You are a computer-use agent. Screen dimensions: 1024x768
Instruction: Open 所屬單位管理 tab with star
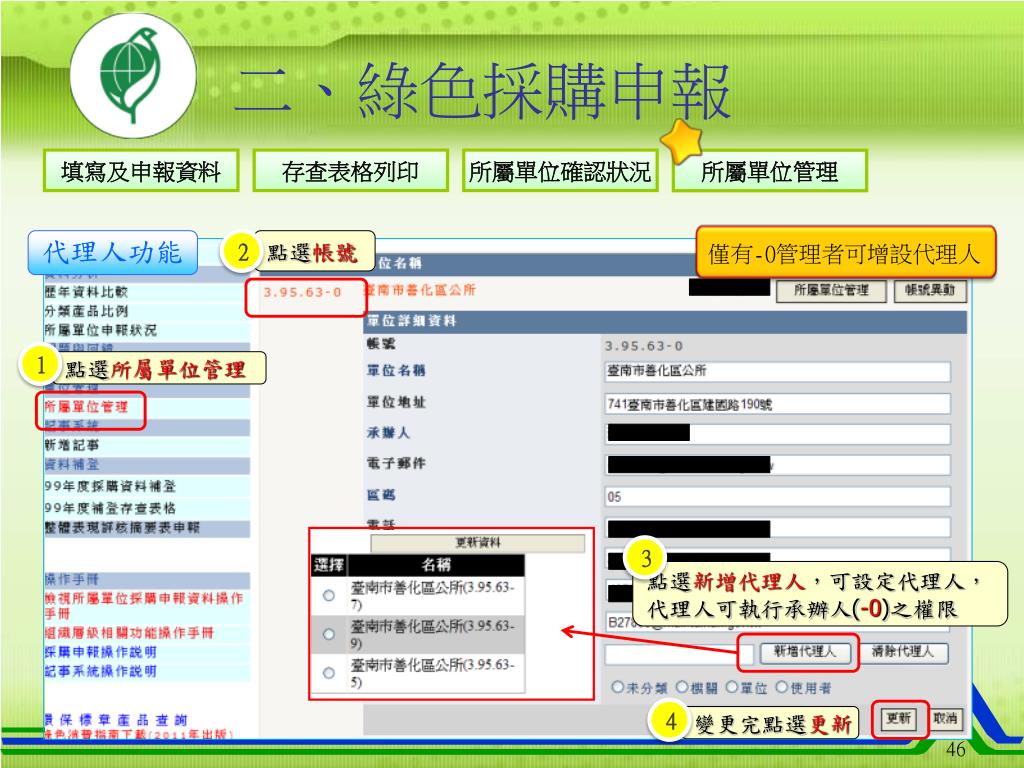pyautogui.click(x=769, y=171)
